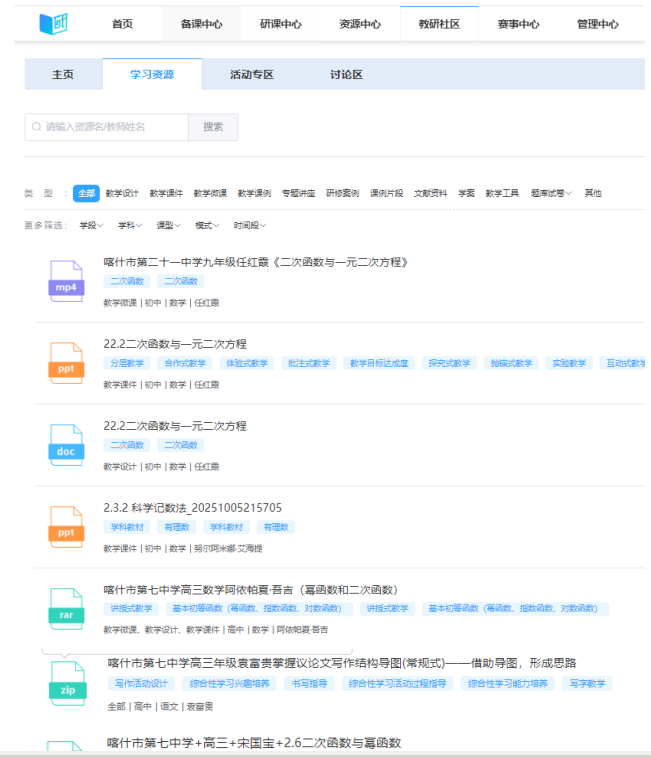Open 研课中心 in the top navigation
This screenshot has height=758, width=651.
click(x=281, y=24)
